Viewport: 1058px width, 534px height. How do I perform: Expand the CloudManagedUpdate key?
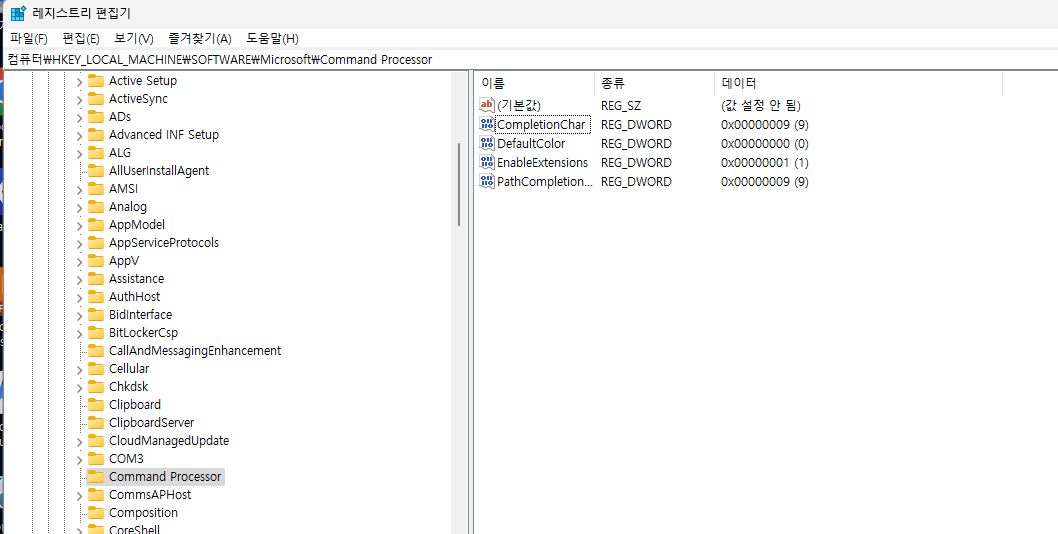(79, 441)
